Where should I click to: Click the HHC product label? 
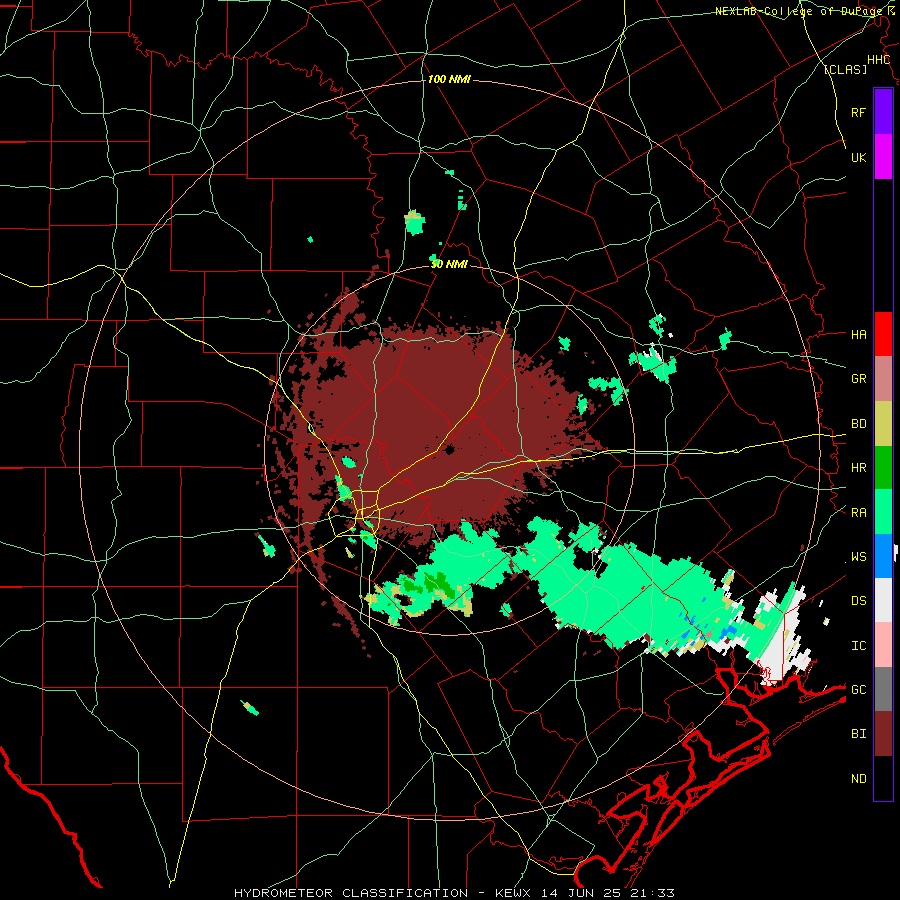coord(878,60)
